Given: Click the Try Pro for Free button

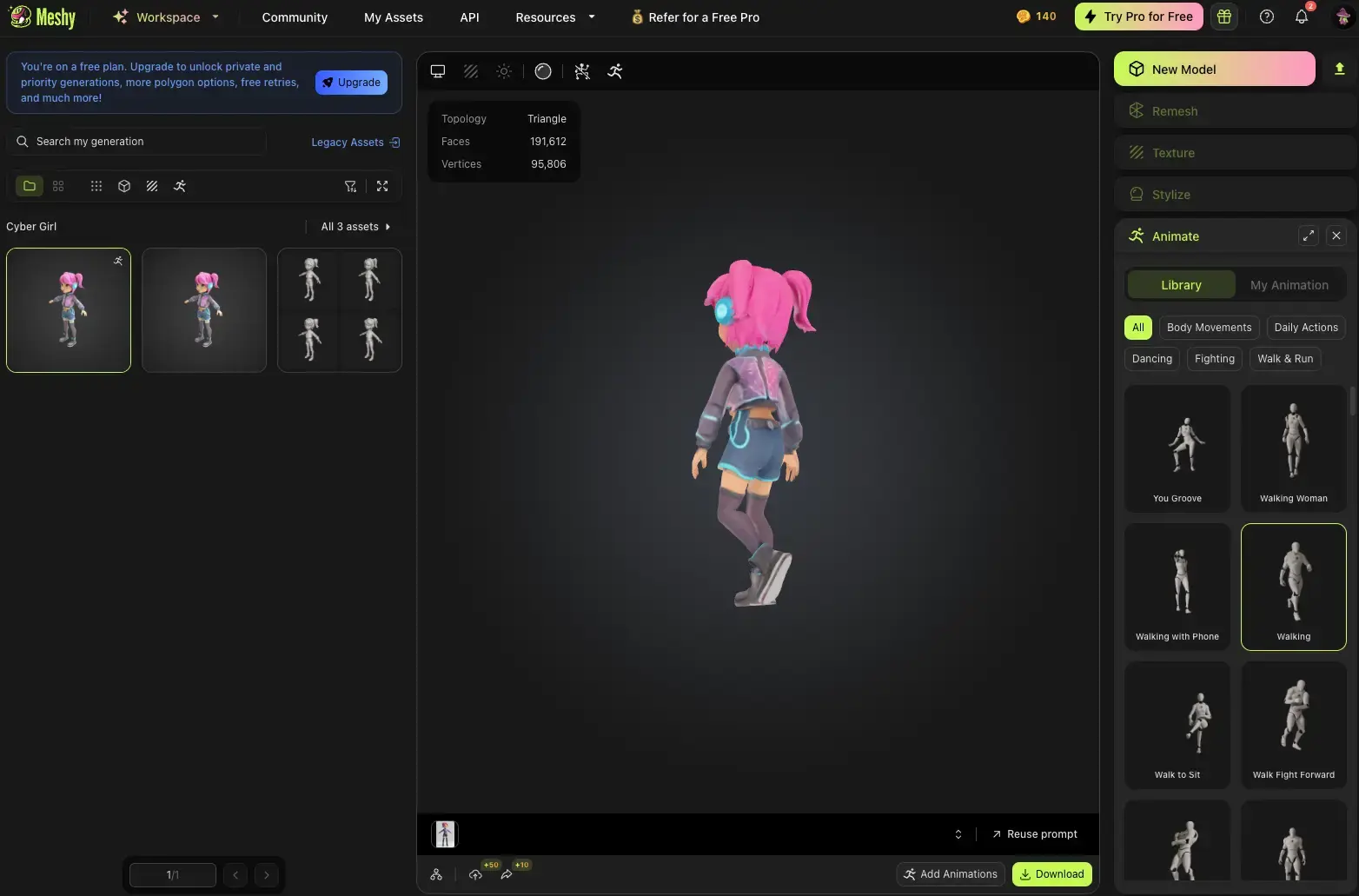Looking at the screenshot, I should coord(1138,17).
